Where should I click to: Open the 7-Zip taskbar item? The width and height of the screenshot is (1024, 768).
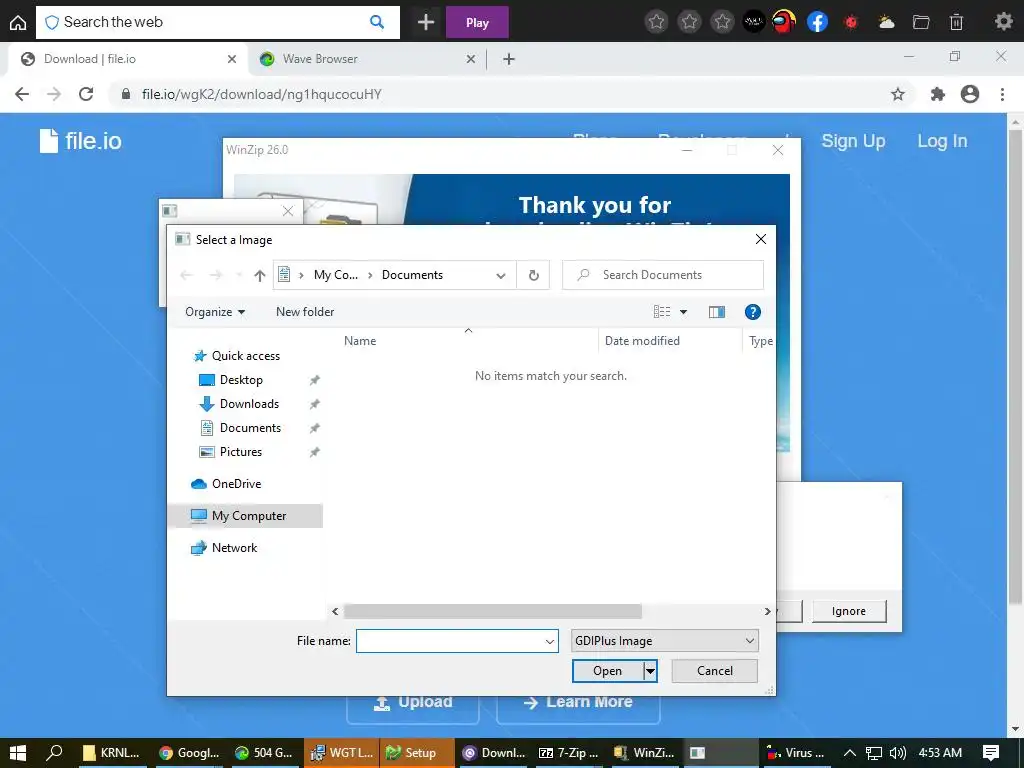tap(568, 753)
